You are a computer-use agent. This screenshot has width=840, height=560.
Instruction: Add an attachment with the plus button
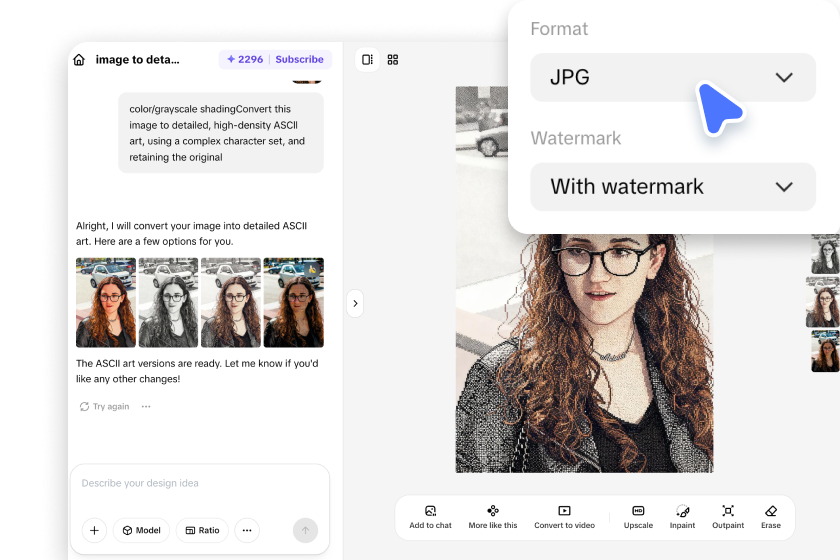coord(94,531)
